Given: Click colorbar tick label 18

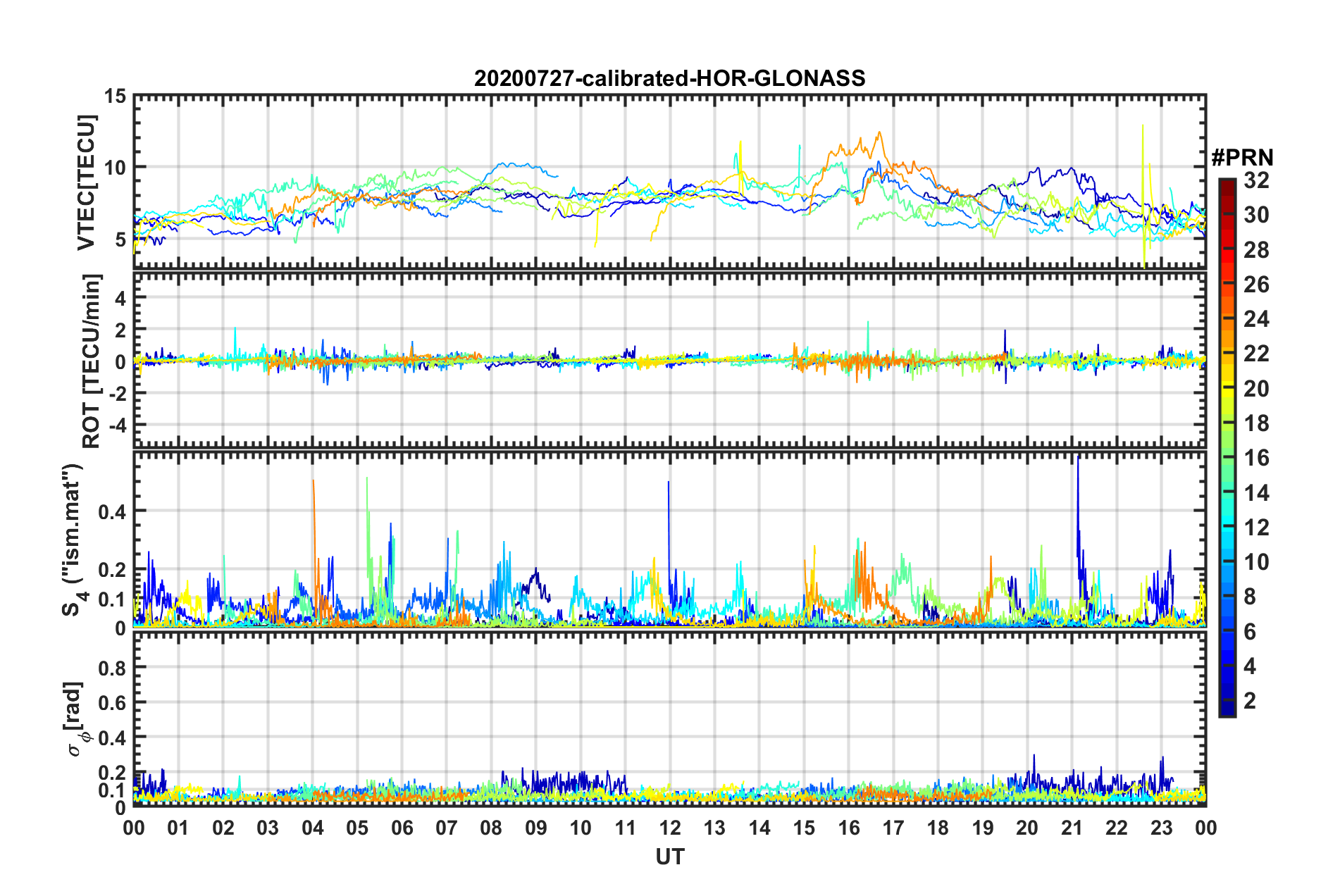Looking at the screenshot, I should 1256,423.
